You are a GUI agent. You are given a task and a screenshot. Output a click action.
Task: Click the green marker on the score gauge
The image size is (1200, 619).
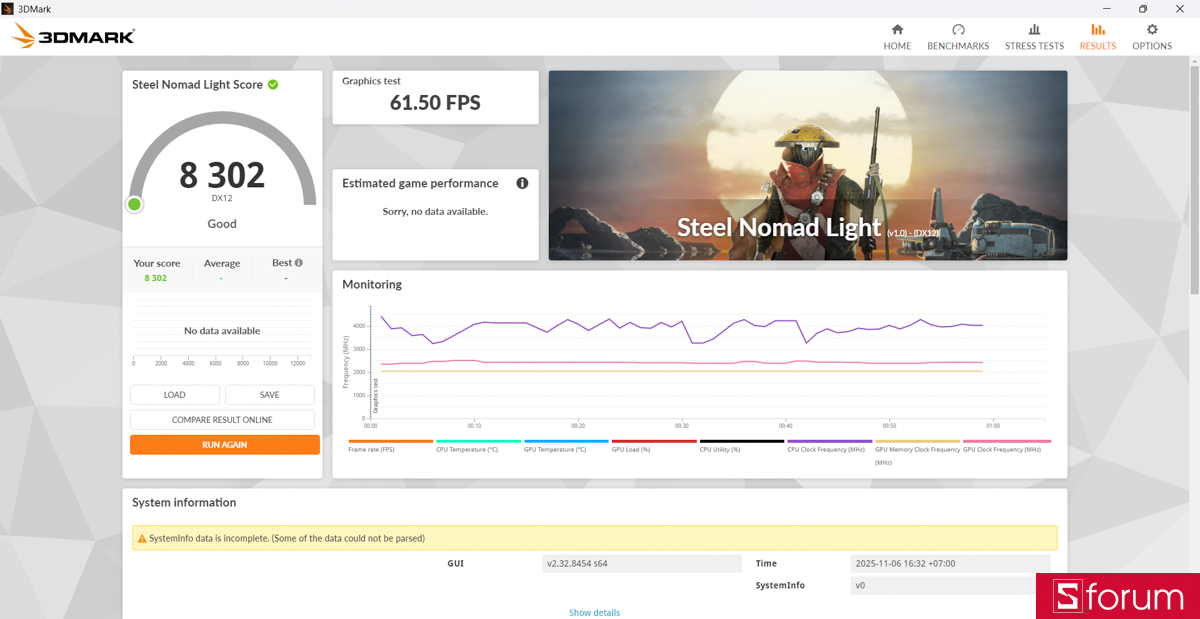coord(134,203)
